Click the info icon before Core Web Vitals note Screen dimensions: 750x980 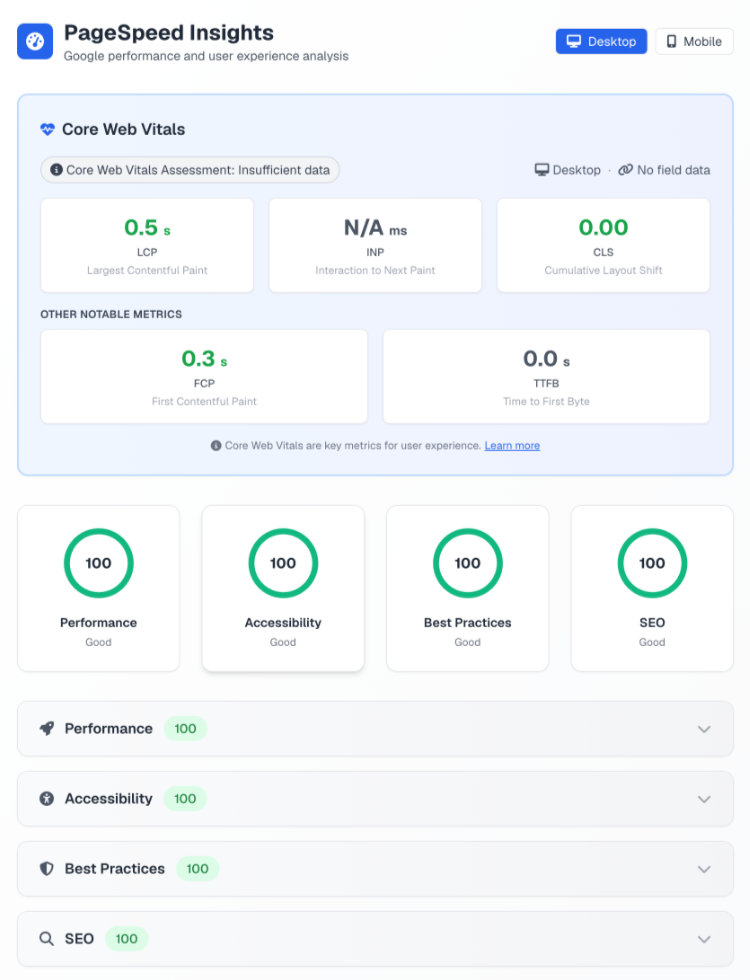click(x=216, y=446)
